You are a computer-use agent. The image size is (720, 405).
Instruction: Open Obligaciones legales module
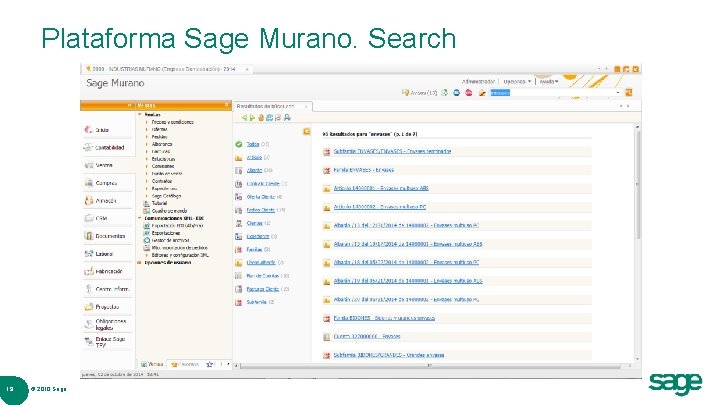pyautogui.click(x=105, y=324)
